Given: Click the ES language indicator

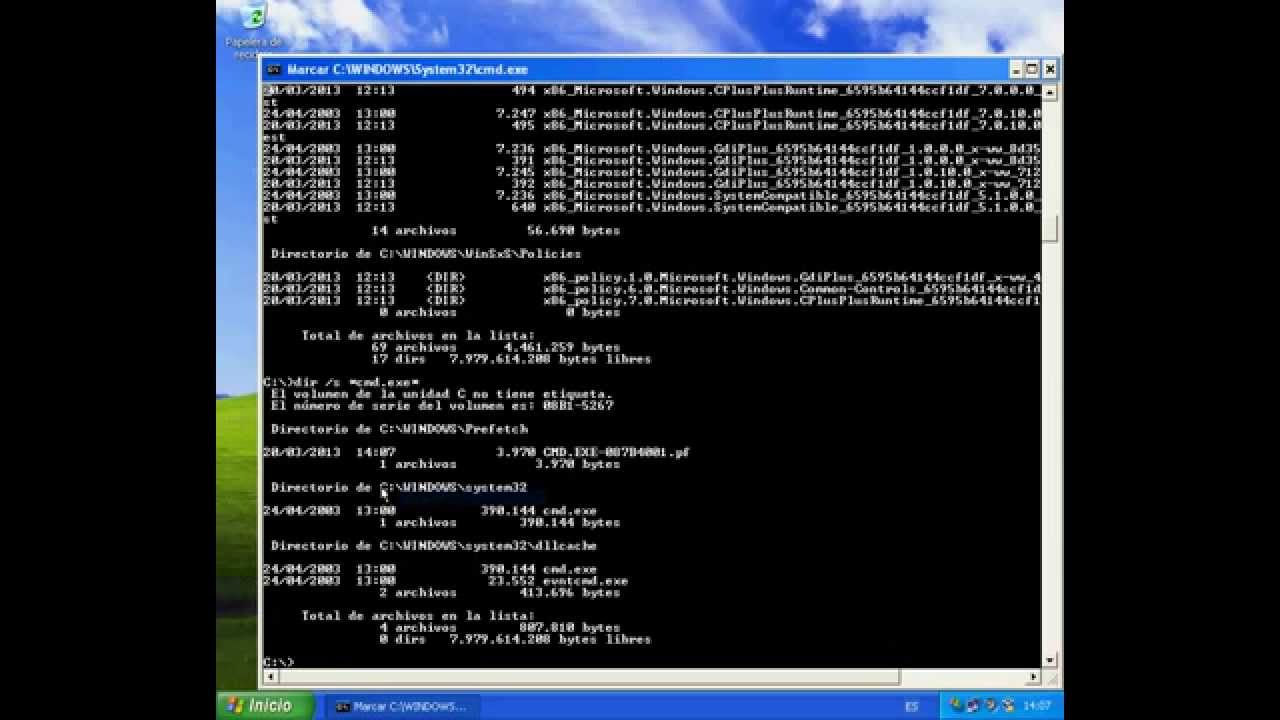Looking at the screenshot, I should pos(911,706).
